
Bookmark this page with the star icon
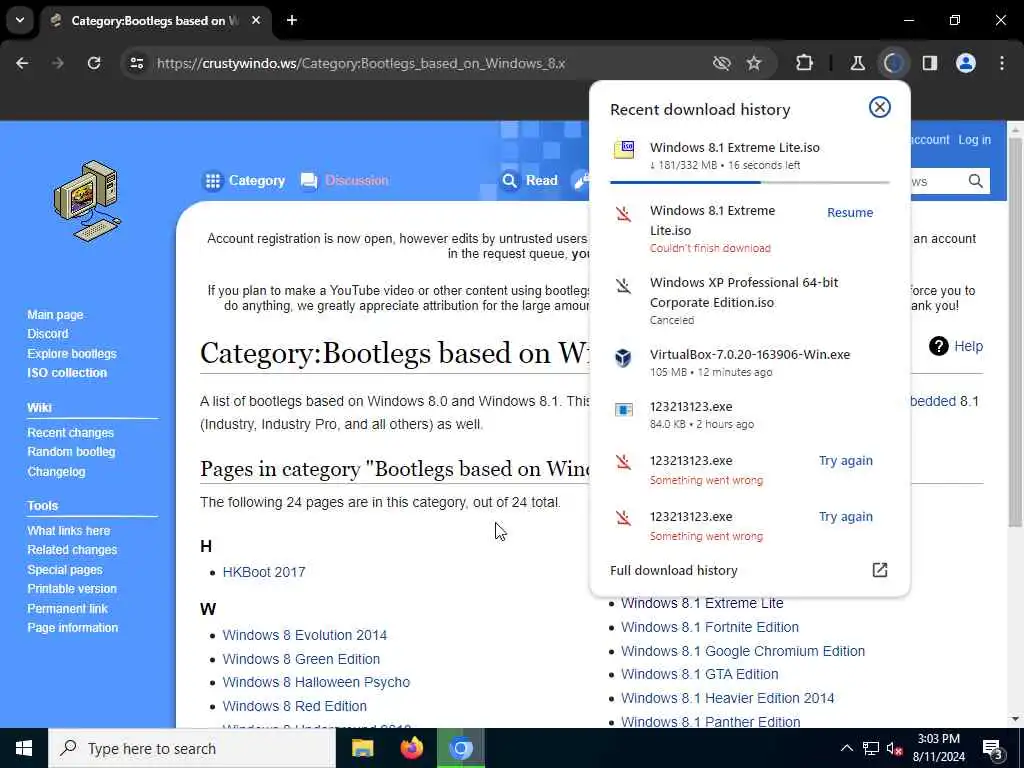click(754, 63)
